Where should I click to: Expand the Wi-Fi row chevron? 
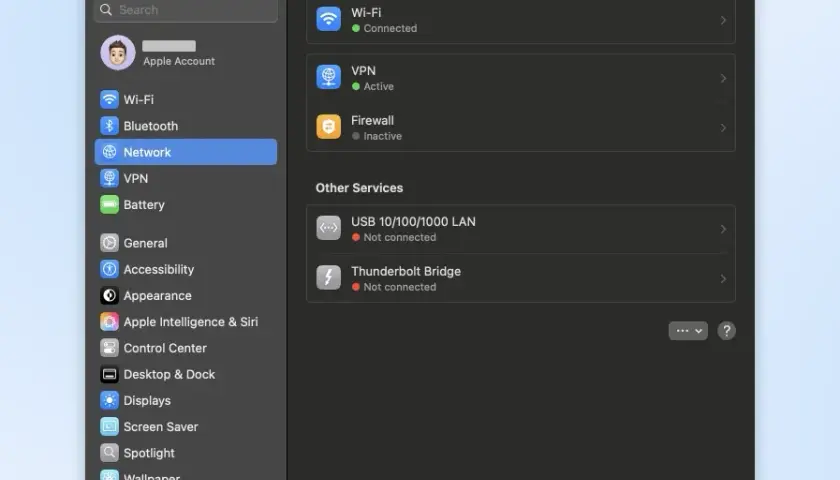[x=723, y=20]
